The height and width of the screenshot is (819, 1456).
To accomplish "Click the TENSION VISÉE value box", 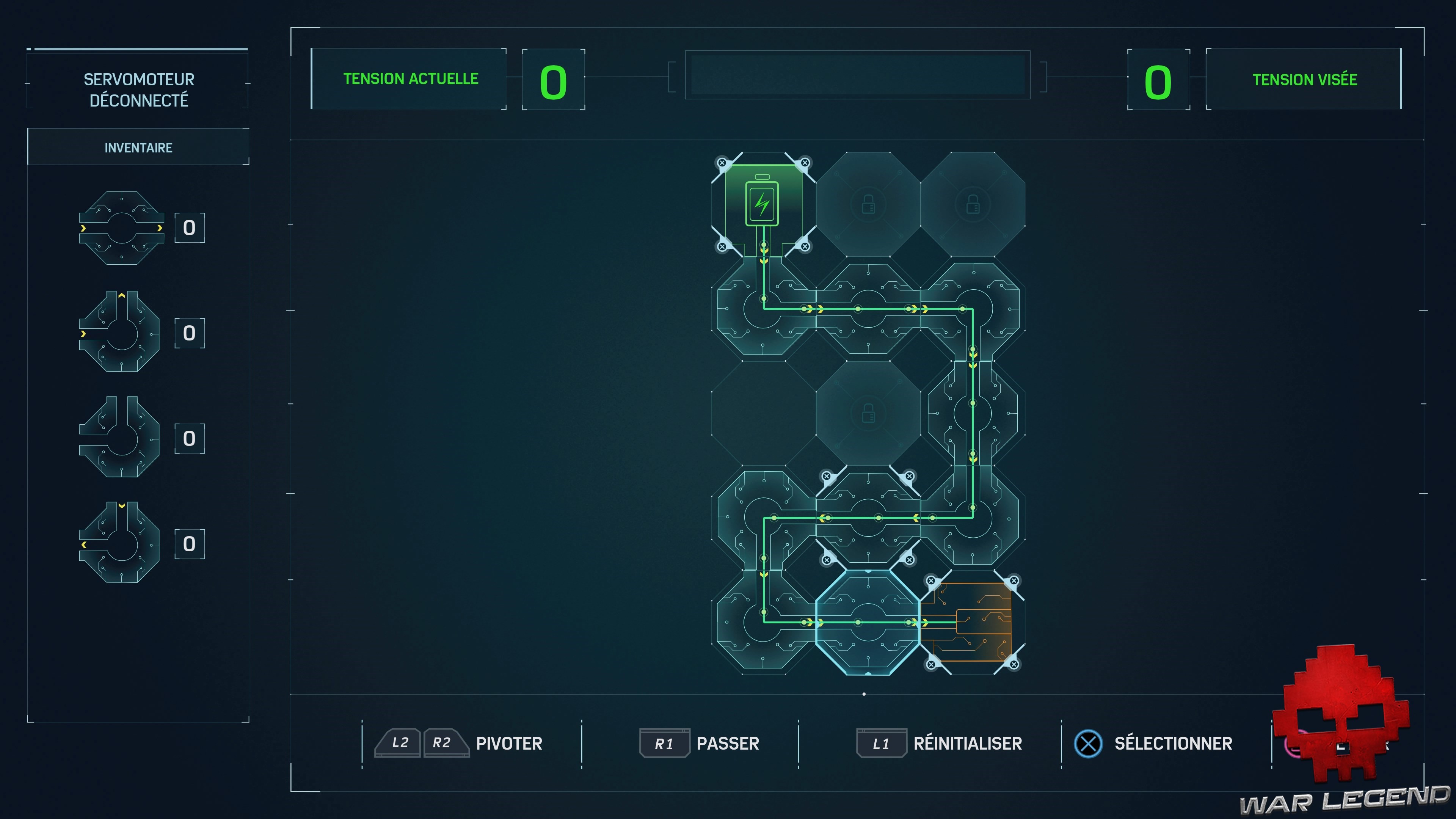I will coord(1158,80).
